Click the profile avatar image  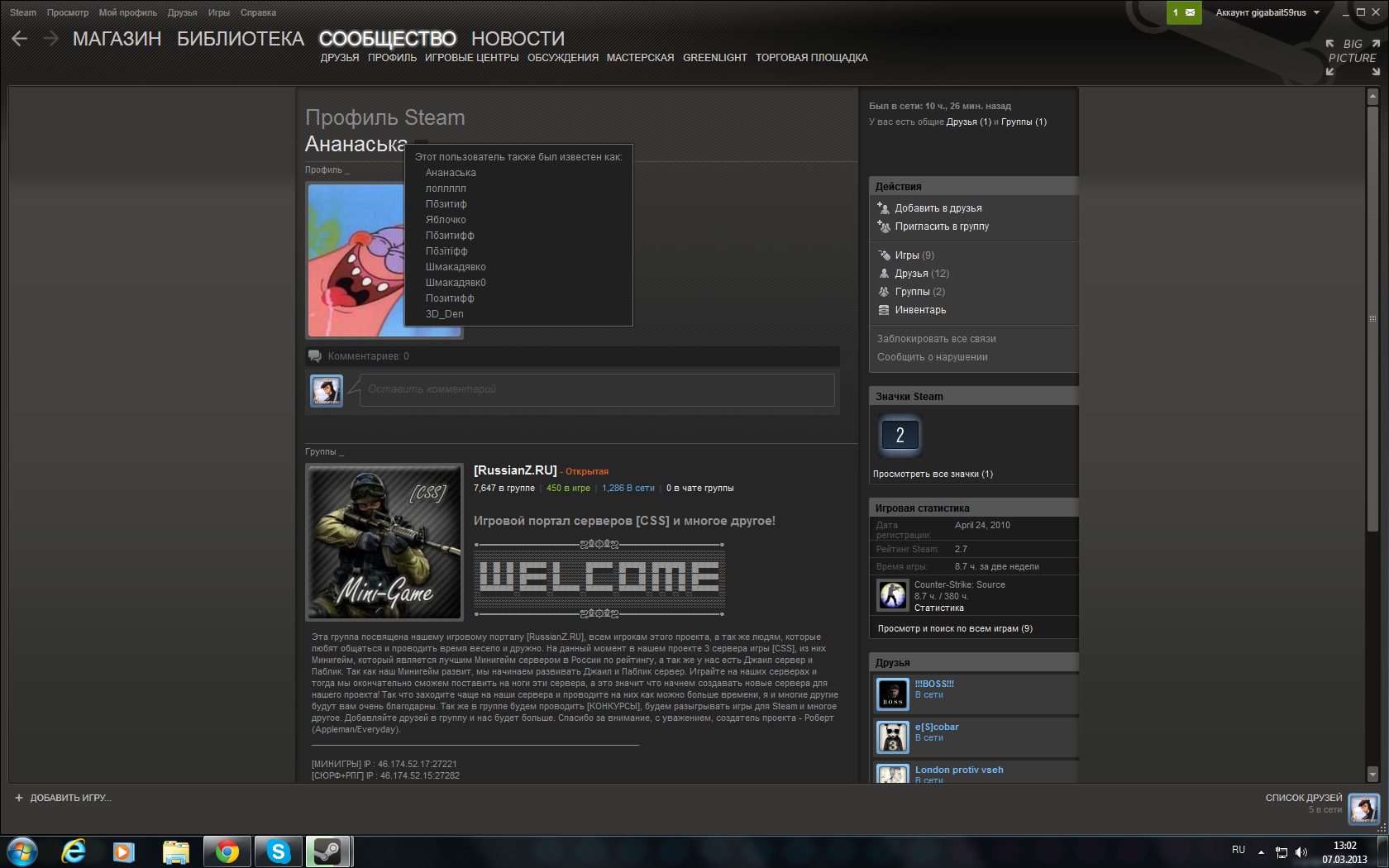384,260
